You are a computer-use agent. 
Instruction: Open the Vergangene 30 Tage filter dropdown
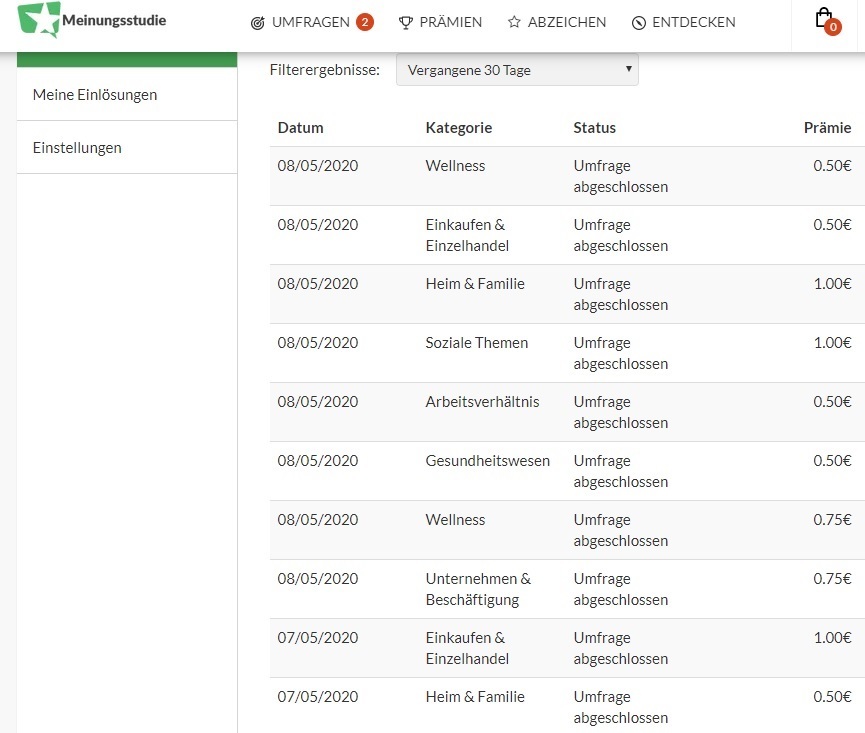[x=517, y=69]
